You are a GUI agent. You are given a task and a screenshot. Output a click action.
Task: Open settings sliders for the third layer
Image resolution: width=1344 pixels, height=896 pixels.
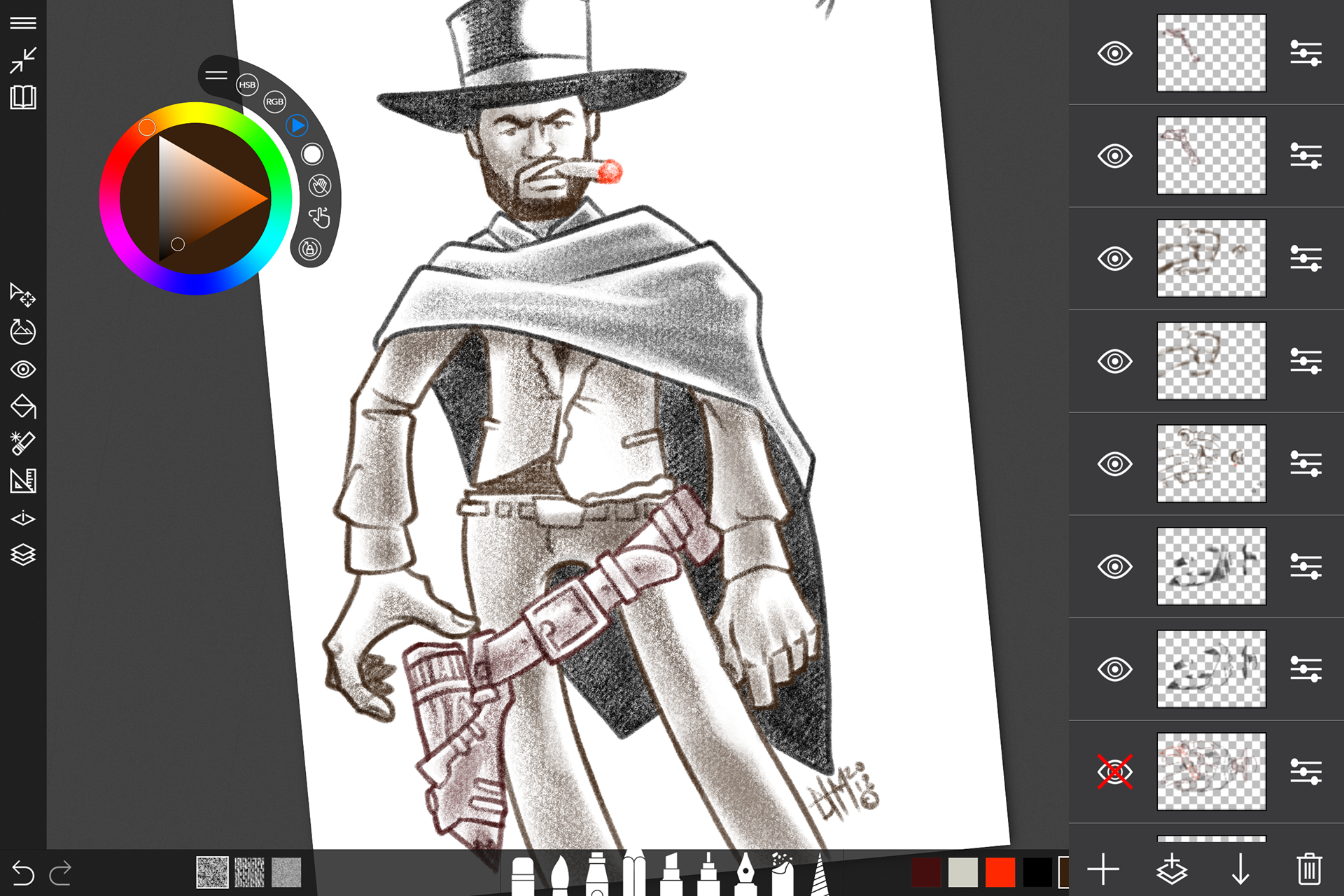[x=1306, y=258]
